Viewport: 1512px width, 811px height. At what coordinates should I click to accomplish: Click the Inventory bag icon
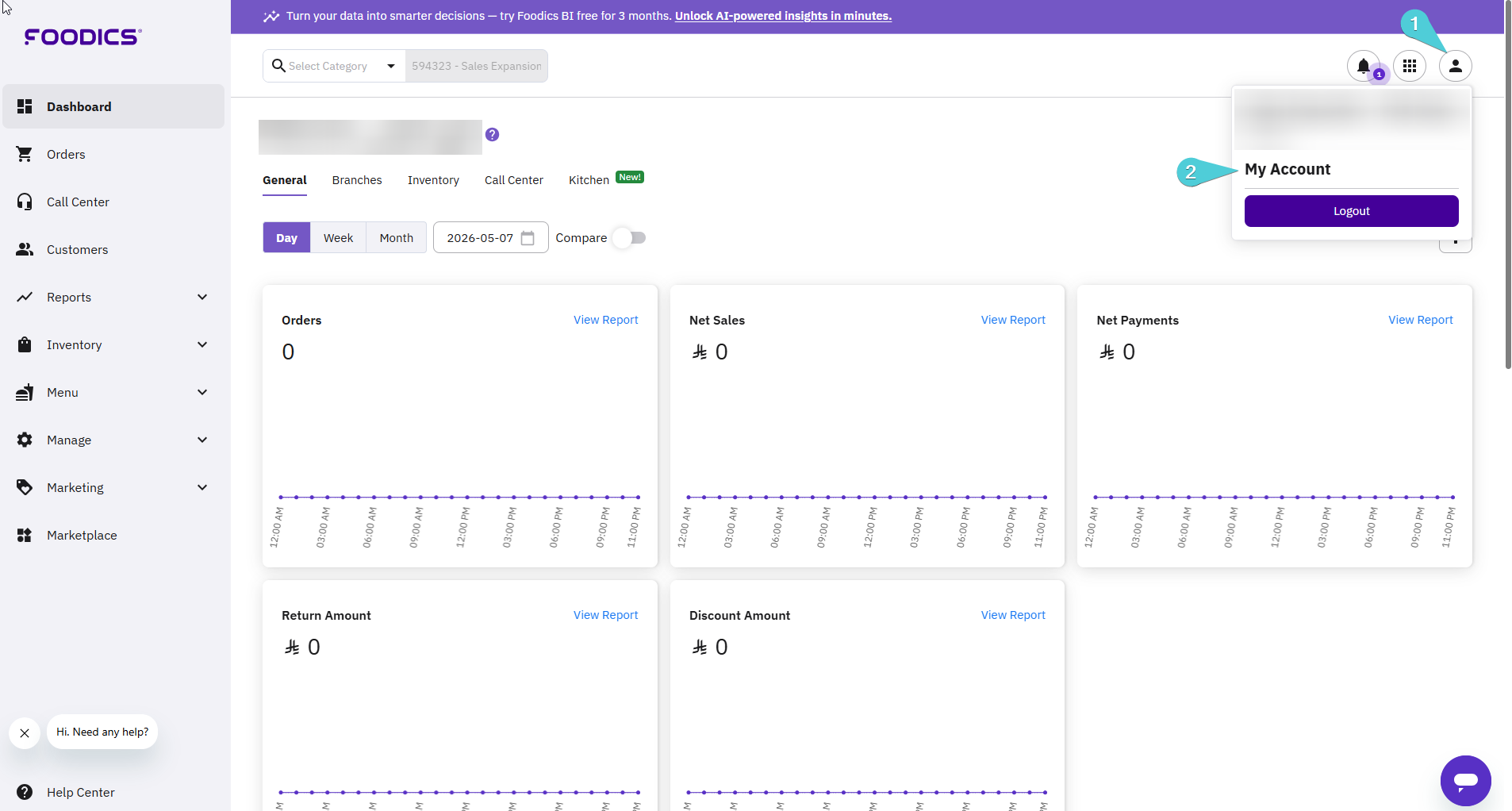[x=25, y=344]
